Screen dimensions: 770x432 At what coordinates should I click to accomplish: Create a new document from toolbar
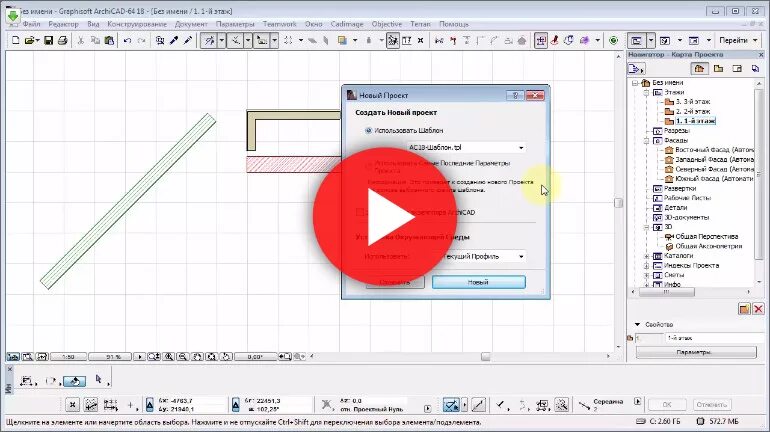[15, 40]
